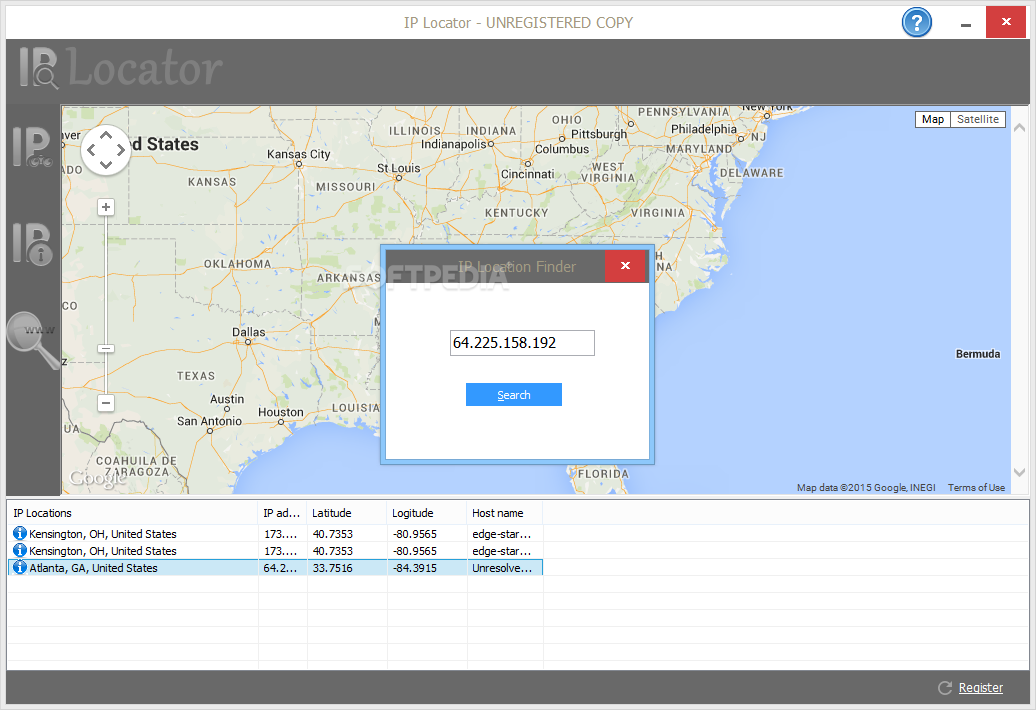Image resolution: width=1036 pixels, height=710 pixels.
Task: Sort by Logitude column header
Action: (x=427, y=513)
